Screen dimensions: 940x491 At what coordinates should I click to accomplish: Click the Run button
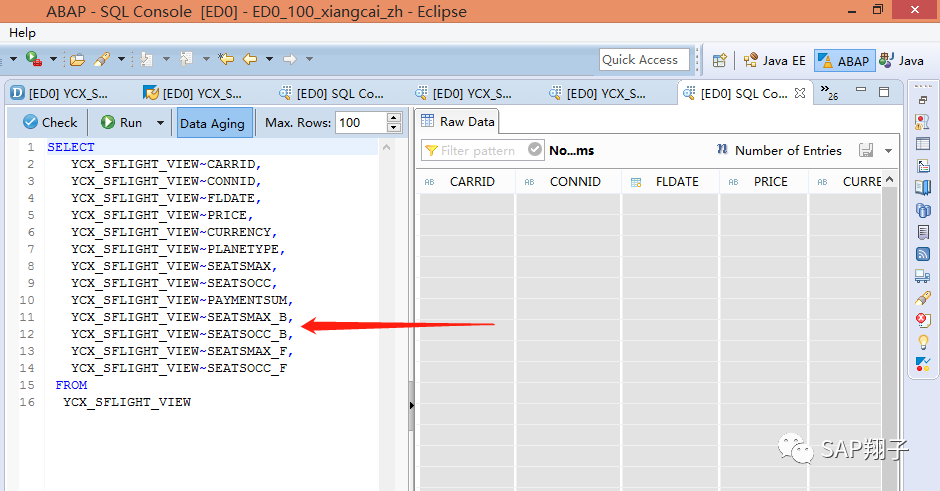click(122, 122)
